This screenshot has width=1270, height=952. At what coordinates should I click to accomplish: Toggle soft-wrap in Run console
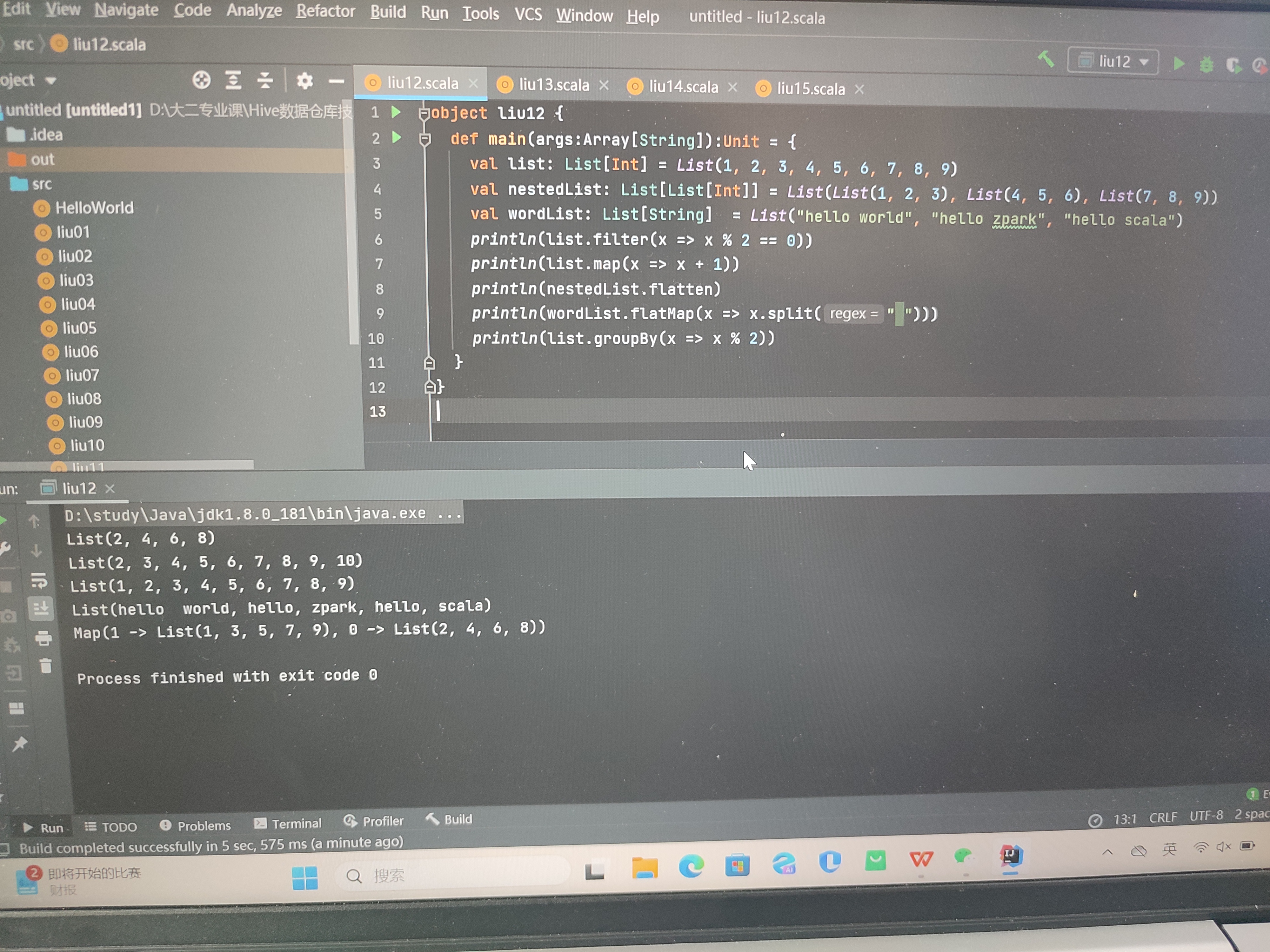tap(39, 580)
